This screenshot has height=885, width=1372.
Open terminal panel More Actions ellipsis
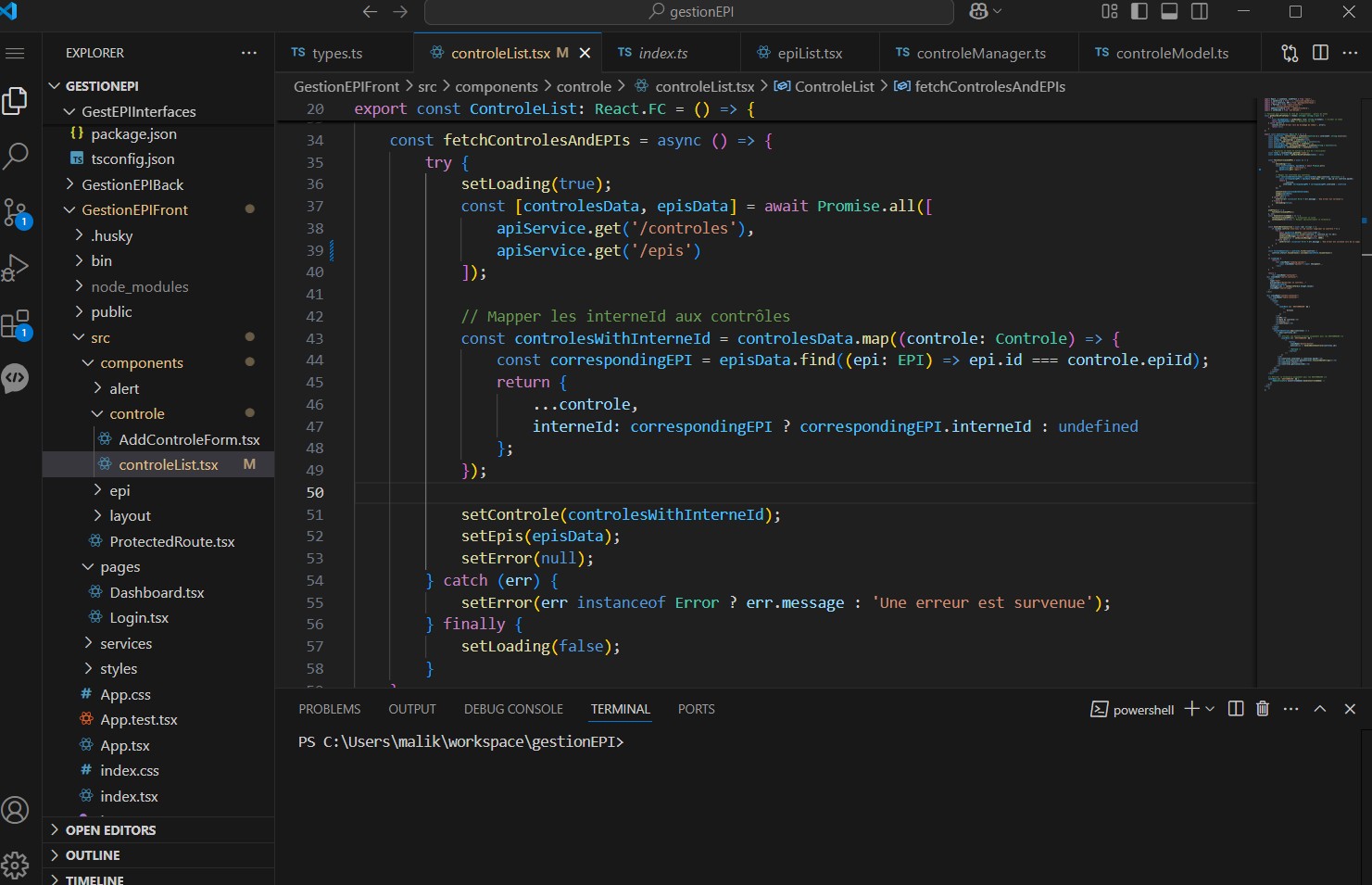[x=1290, y=709]
